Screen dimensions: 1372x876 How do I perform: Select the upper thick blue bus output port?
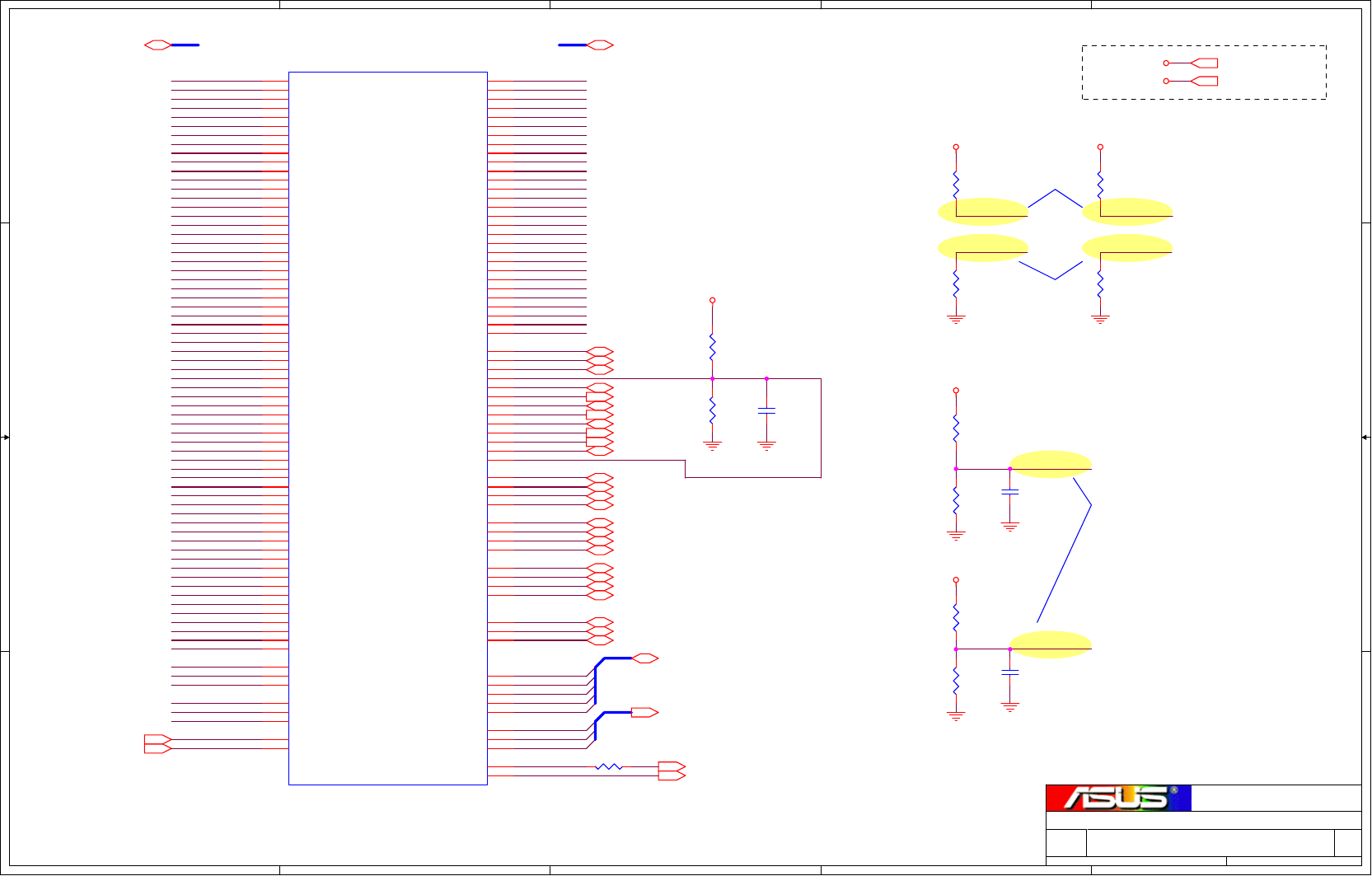[644, 658]
